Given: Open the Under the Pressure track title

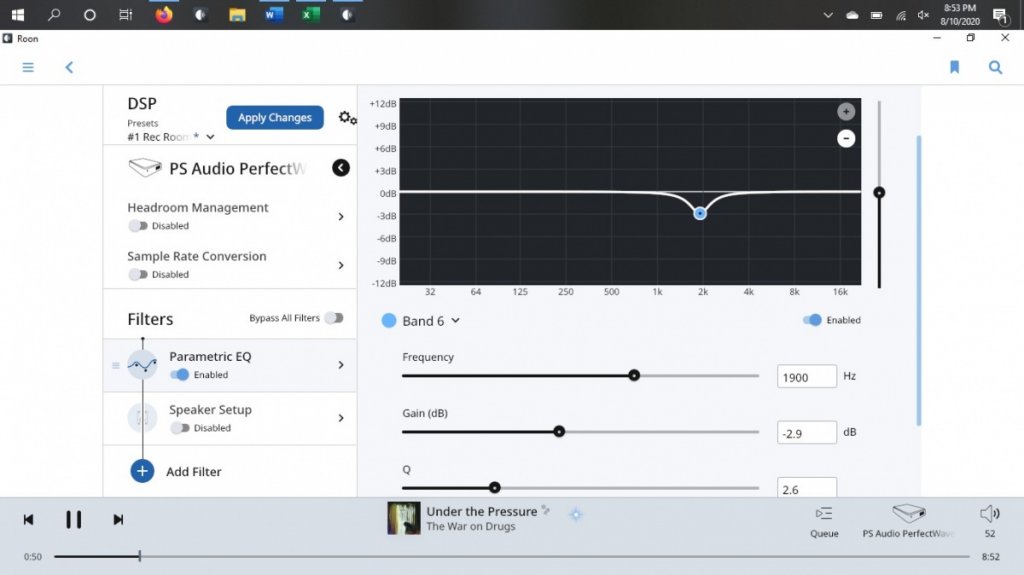Looking at the screenshot, I should [482, 511].
